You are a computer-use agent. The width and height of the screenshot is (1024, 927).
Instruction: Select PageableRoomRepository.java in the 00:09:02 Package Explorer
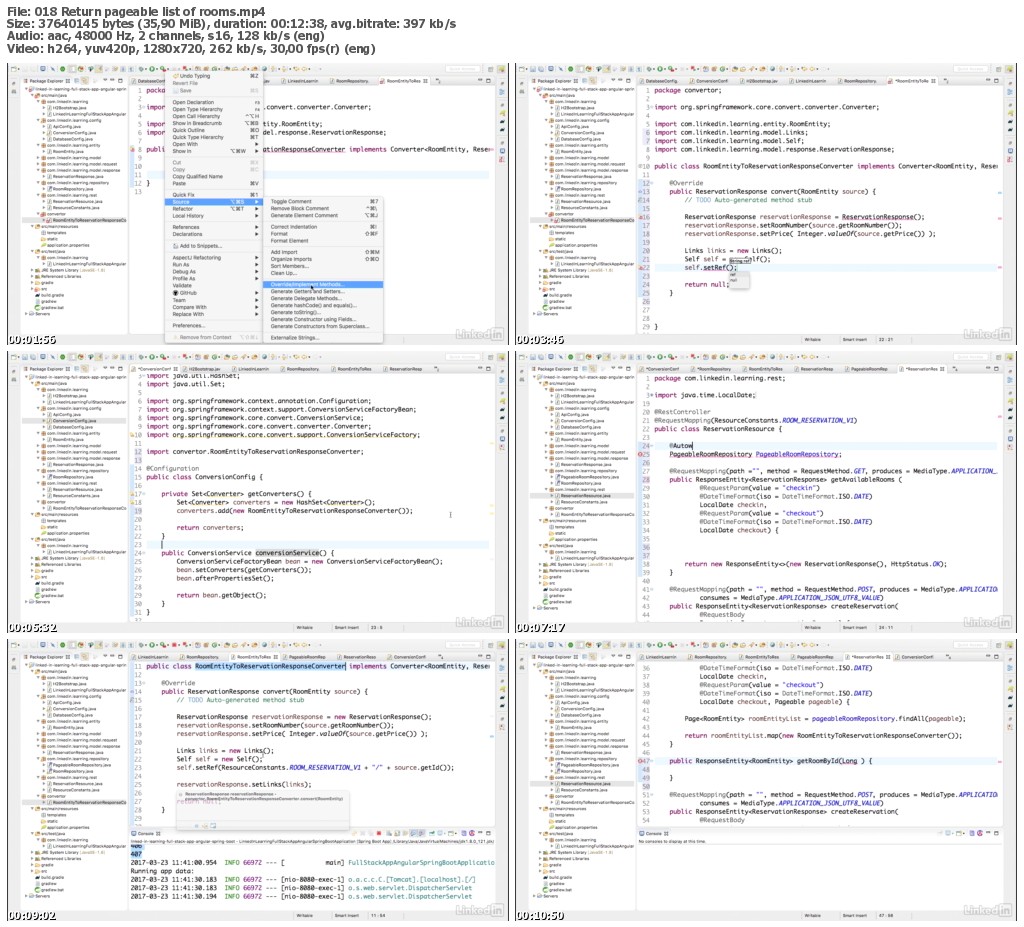coord(82,765)
